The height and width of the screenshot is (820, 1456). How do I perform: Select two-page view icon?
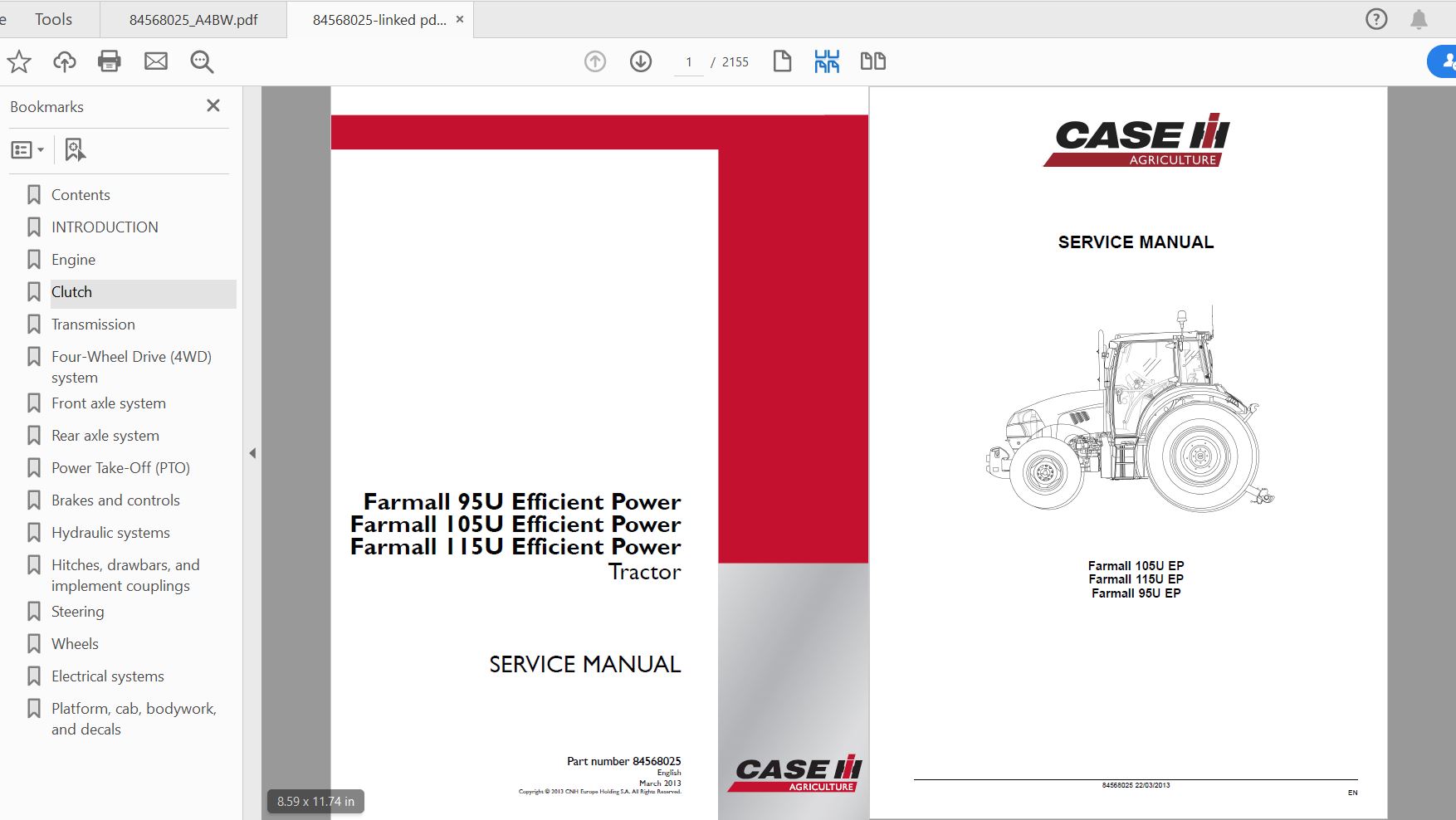coord(873,61)
